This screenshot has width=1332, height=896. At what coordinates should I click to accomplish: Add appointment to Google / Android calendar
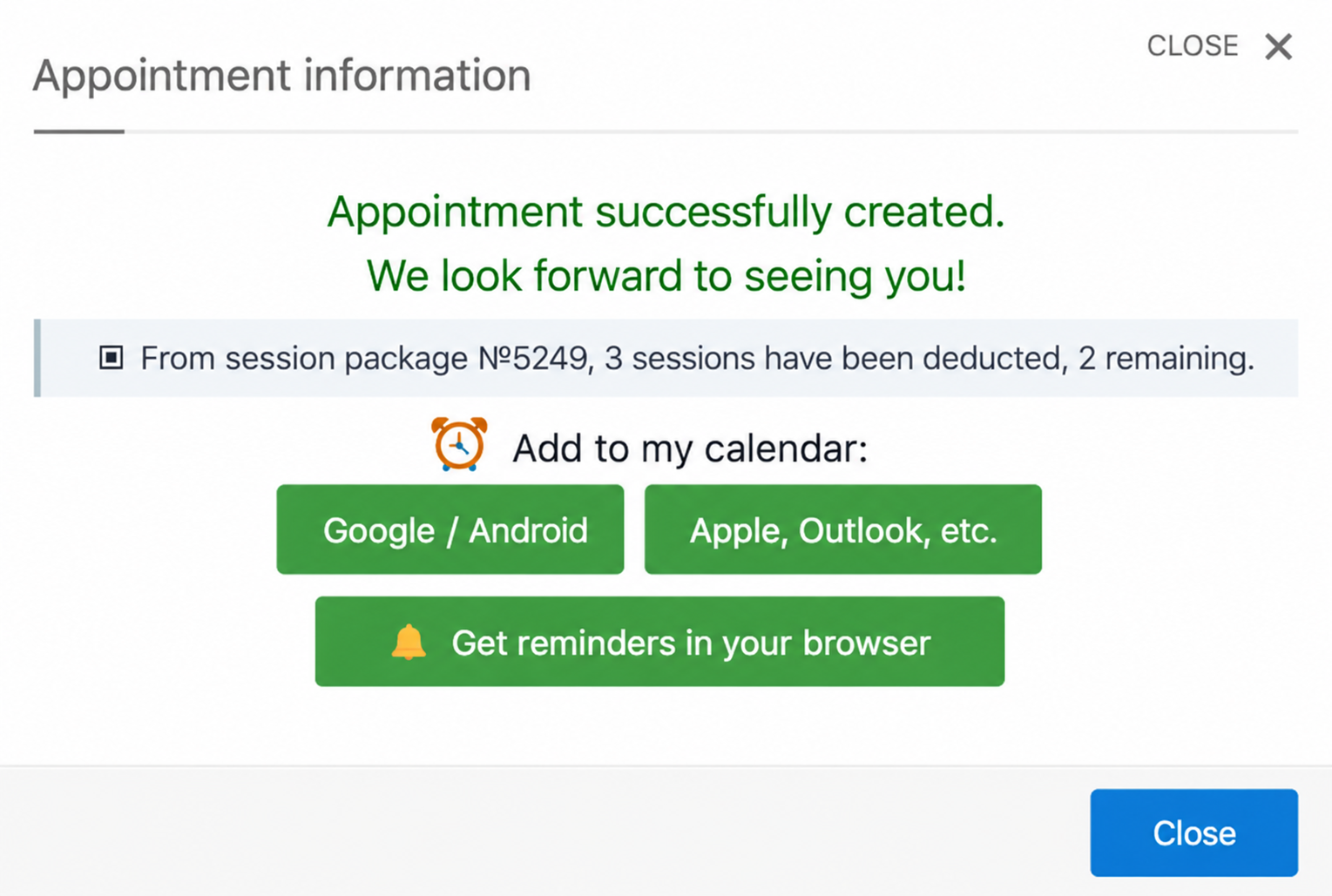[x=450, y=529]
